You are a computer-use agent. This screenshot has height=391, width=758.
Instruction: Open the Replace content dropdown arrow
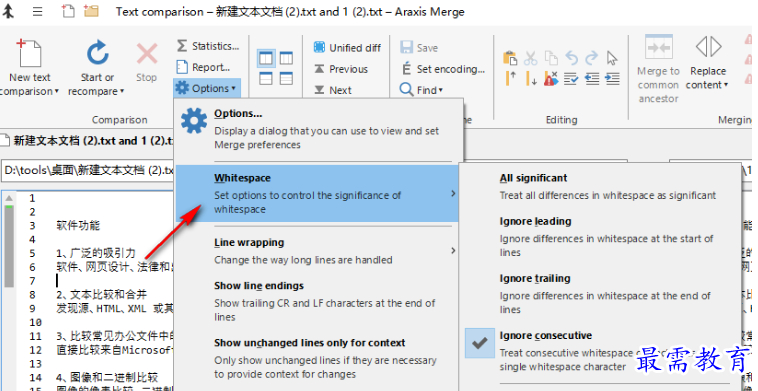coord(726,85)
